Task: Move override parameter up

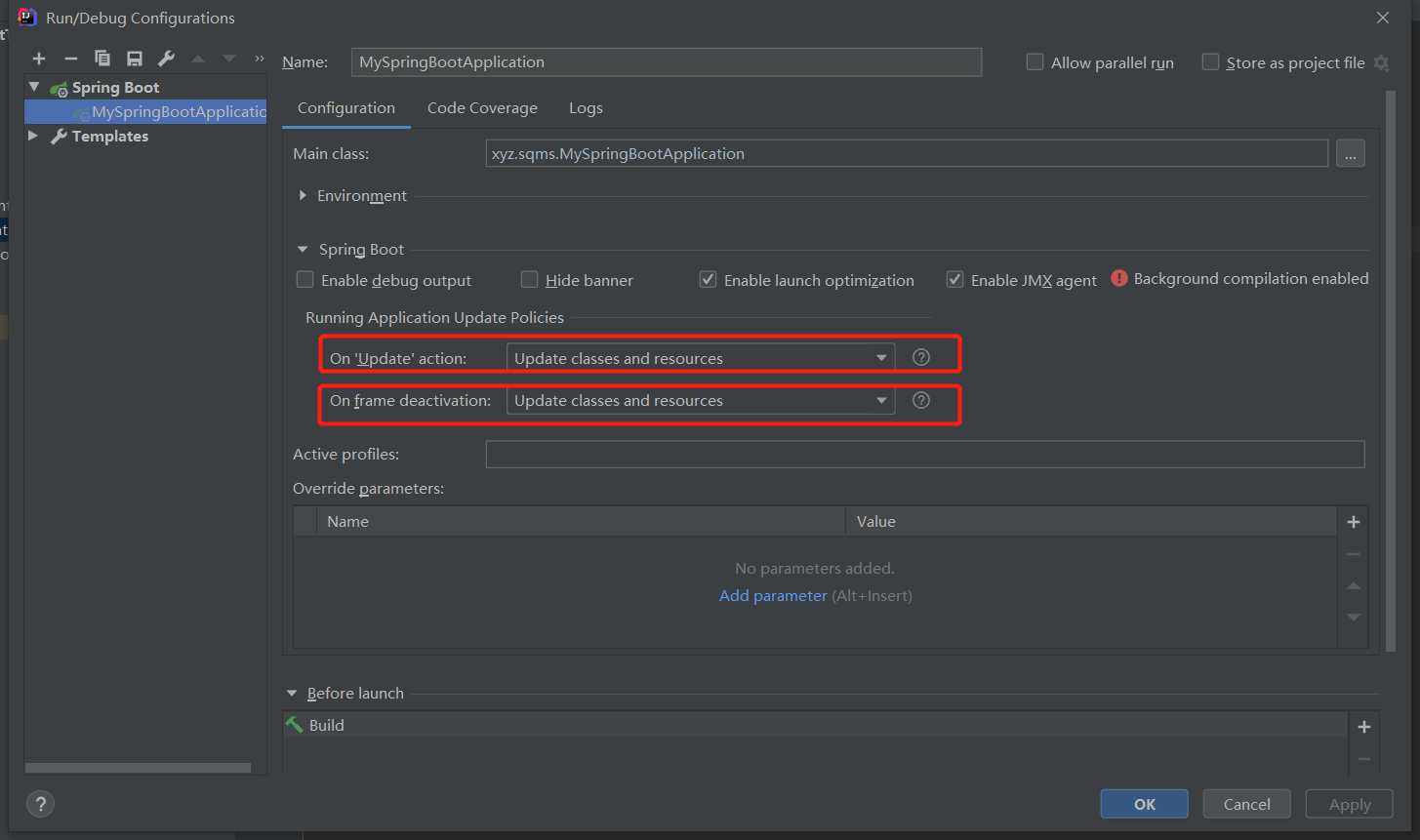Action: [1354, 585]
